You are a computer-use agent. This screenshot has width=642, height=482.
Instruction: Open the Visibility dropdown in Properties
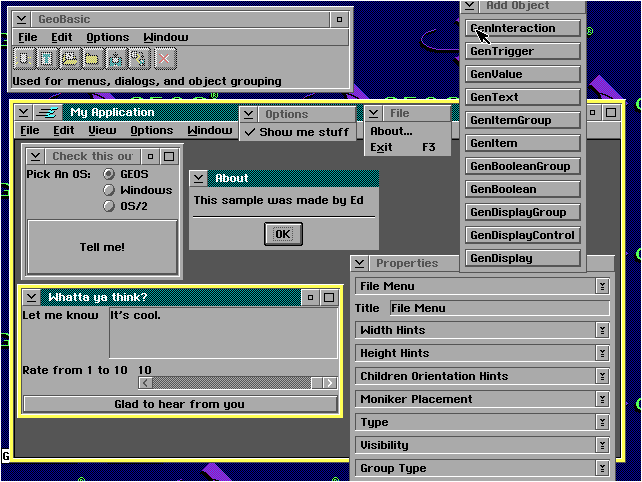602,445
